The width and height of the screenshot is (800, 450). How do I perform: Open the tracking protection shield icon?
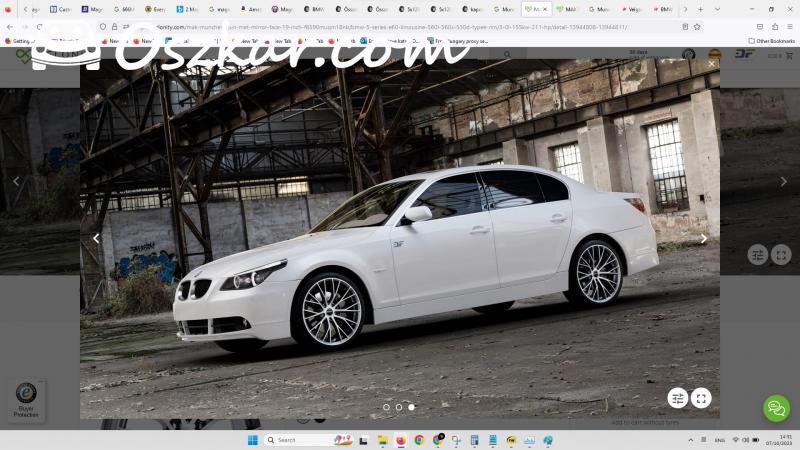click(x=103, y=27)
